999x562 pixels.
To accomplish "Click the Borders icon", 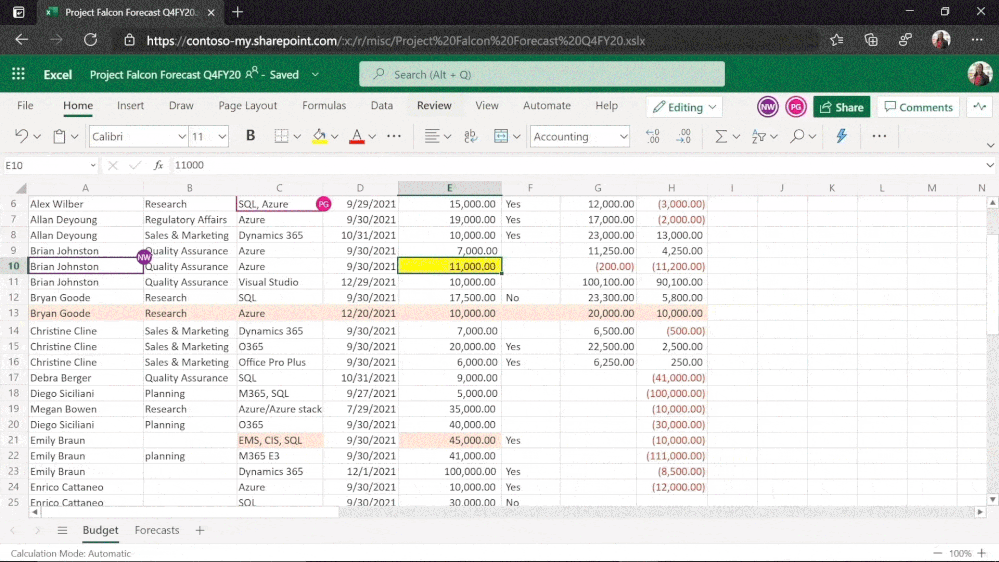I will coord(281,136).
